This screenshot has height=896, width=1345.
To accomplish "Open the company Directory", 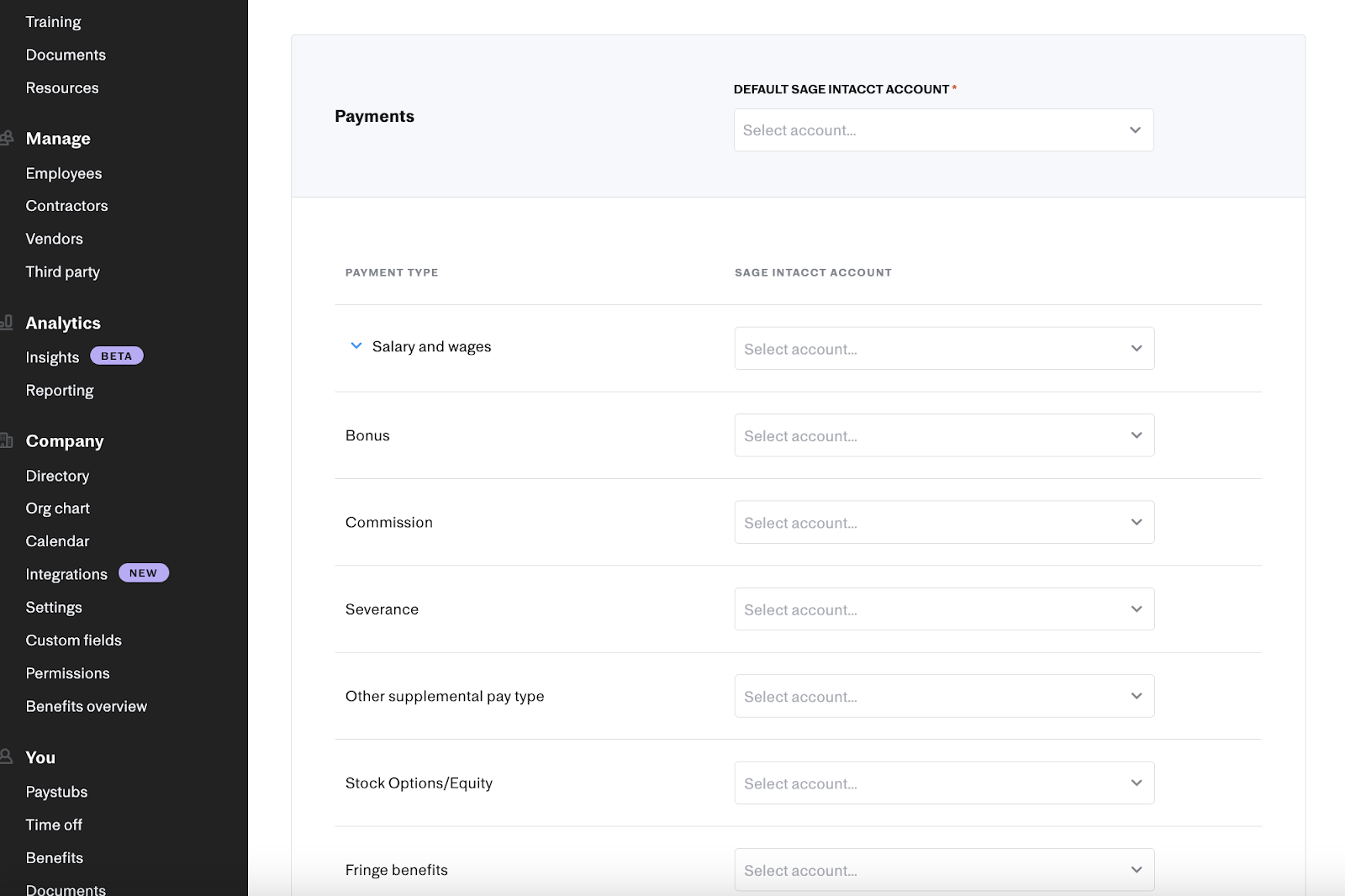I will 57,476.
